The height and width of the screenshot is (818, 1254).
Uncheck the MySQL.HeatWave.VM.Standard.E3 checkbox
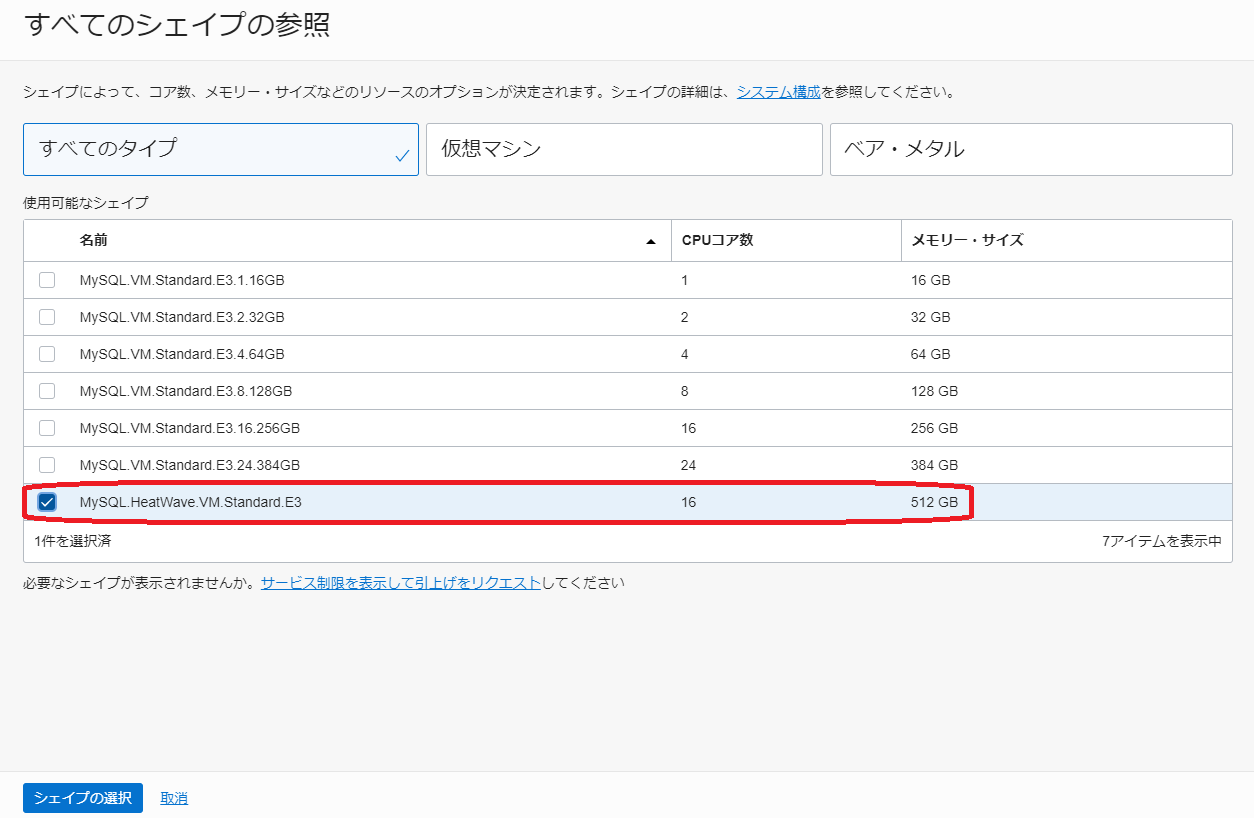pyautogui.click(x=47, y=502)
